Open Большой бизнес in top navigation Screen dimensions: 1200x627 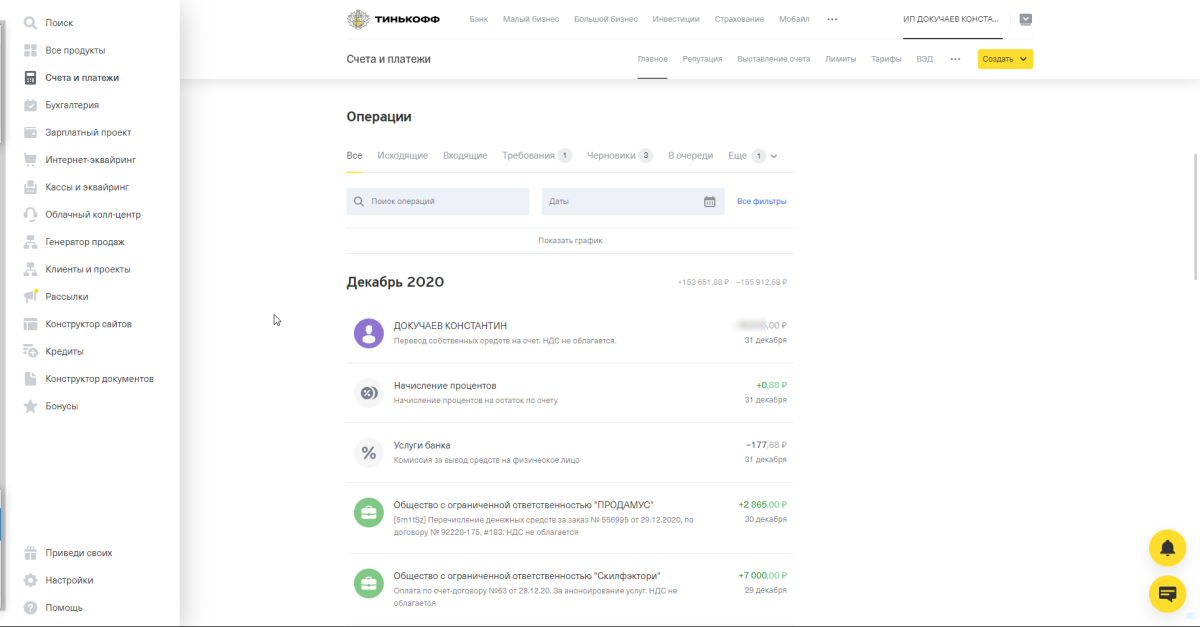pyautogui.click(x=606, y=19)
